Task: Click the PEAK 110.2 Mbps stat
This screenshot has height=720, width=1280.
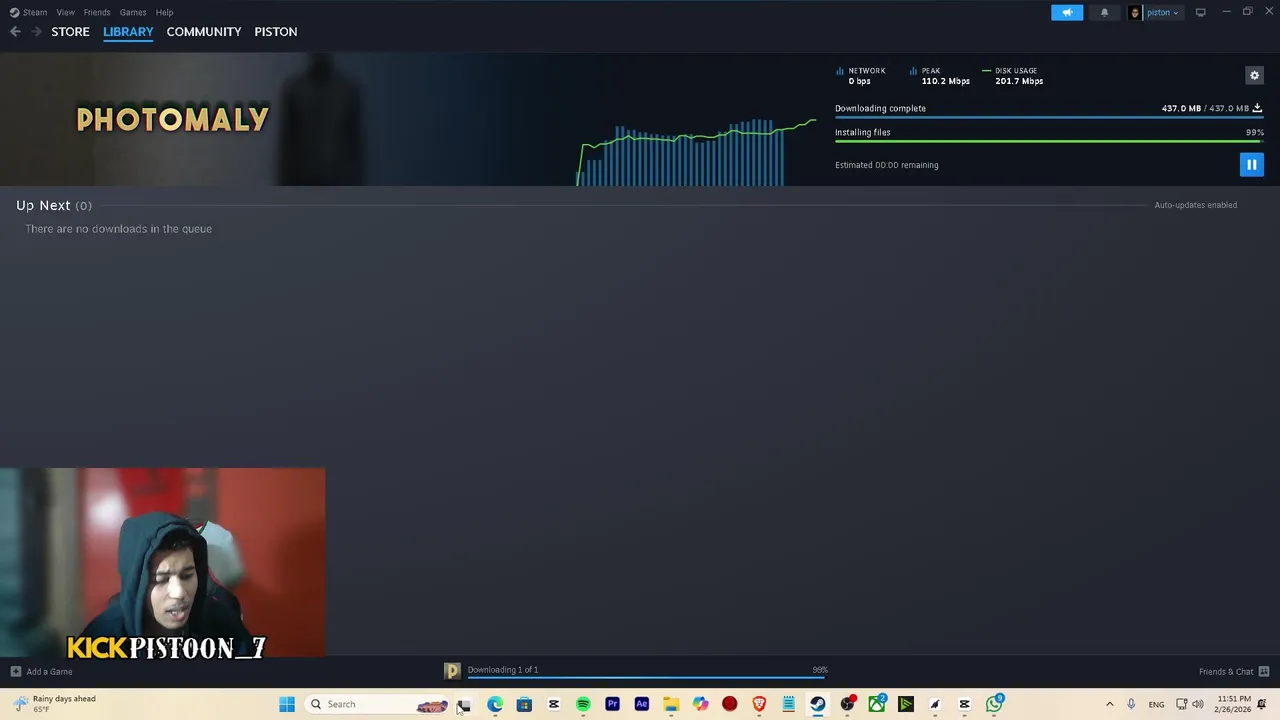Action: click(x=940, y=76)
